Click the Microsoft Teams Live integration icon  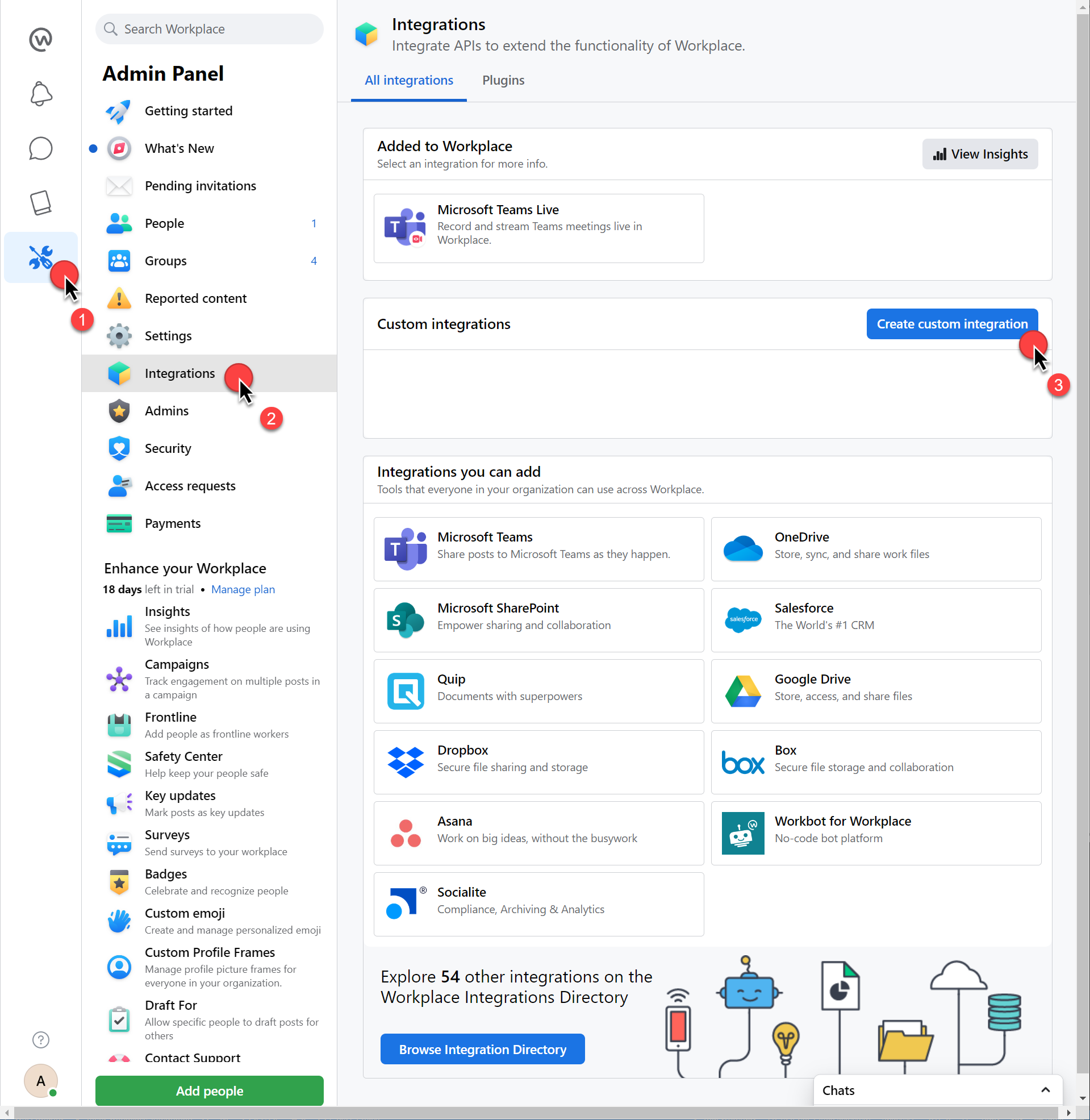tap(405, 228)
